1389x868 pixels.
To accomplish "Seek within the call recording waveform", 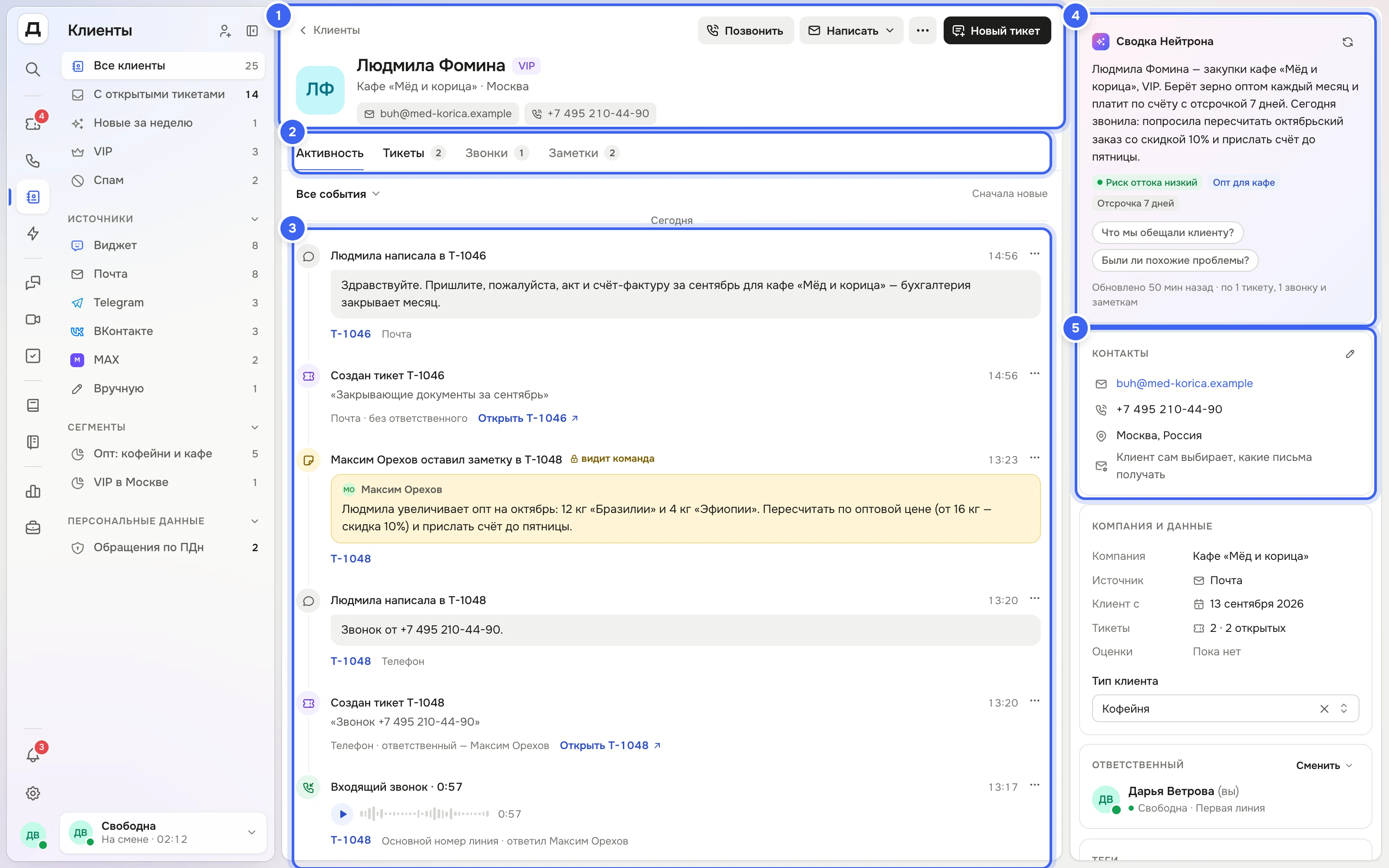I will point(424,813).
